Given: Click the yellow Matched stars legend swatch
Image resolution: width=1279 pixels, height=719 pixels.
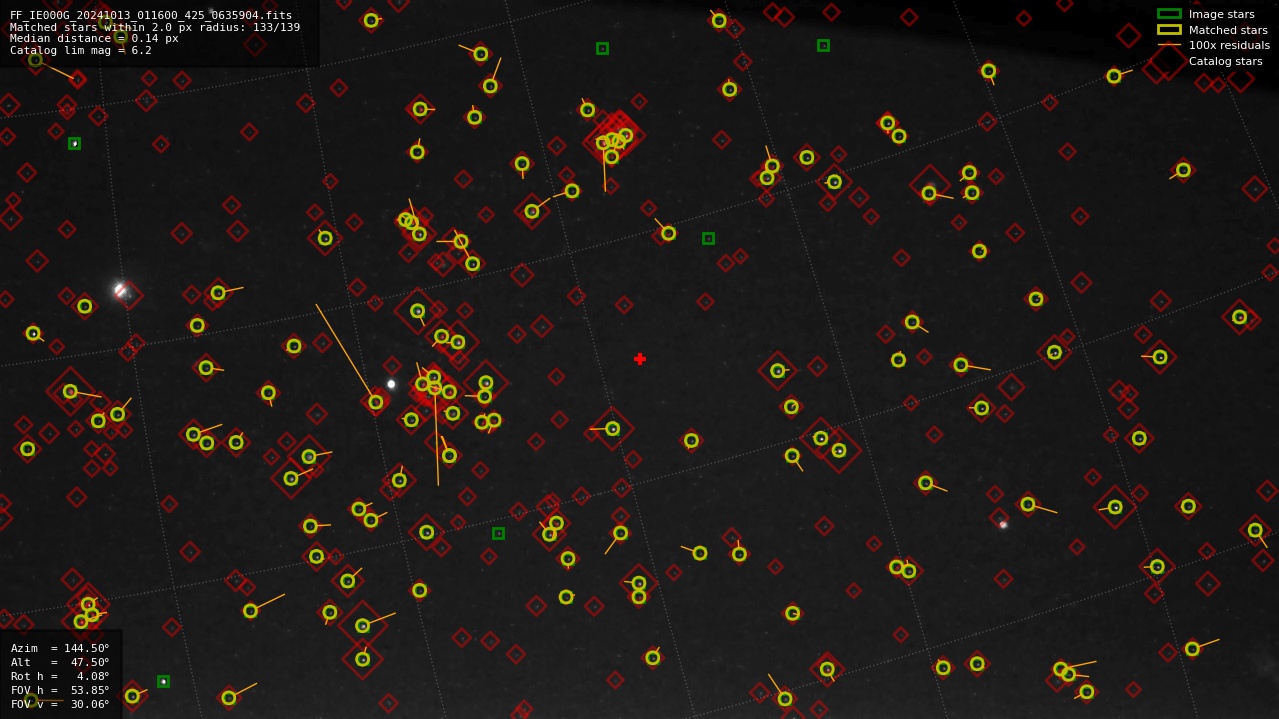Looking at the screenshot, I should (x=1169, y=30).
